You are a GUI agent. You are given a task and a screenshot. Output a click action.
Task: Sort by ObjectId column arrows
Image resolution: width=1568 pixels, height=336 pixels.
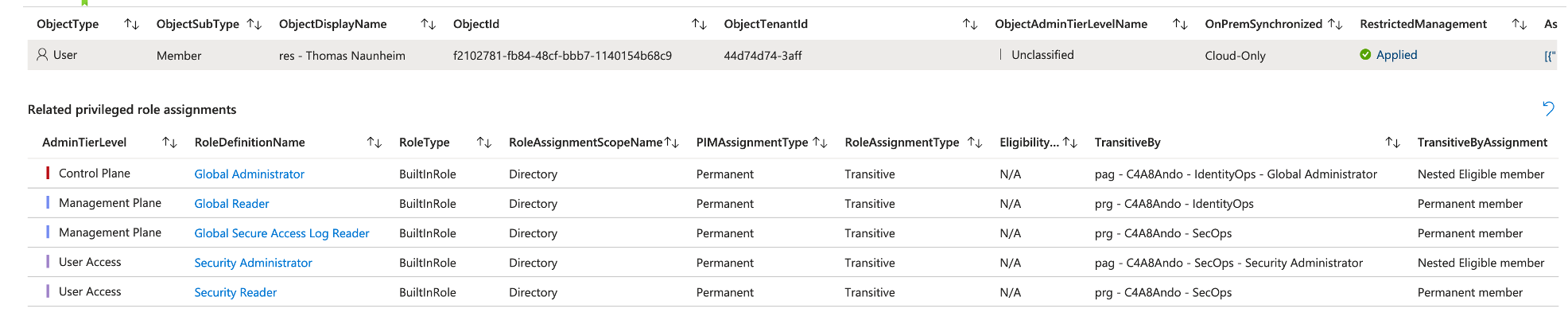700,25
